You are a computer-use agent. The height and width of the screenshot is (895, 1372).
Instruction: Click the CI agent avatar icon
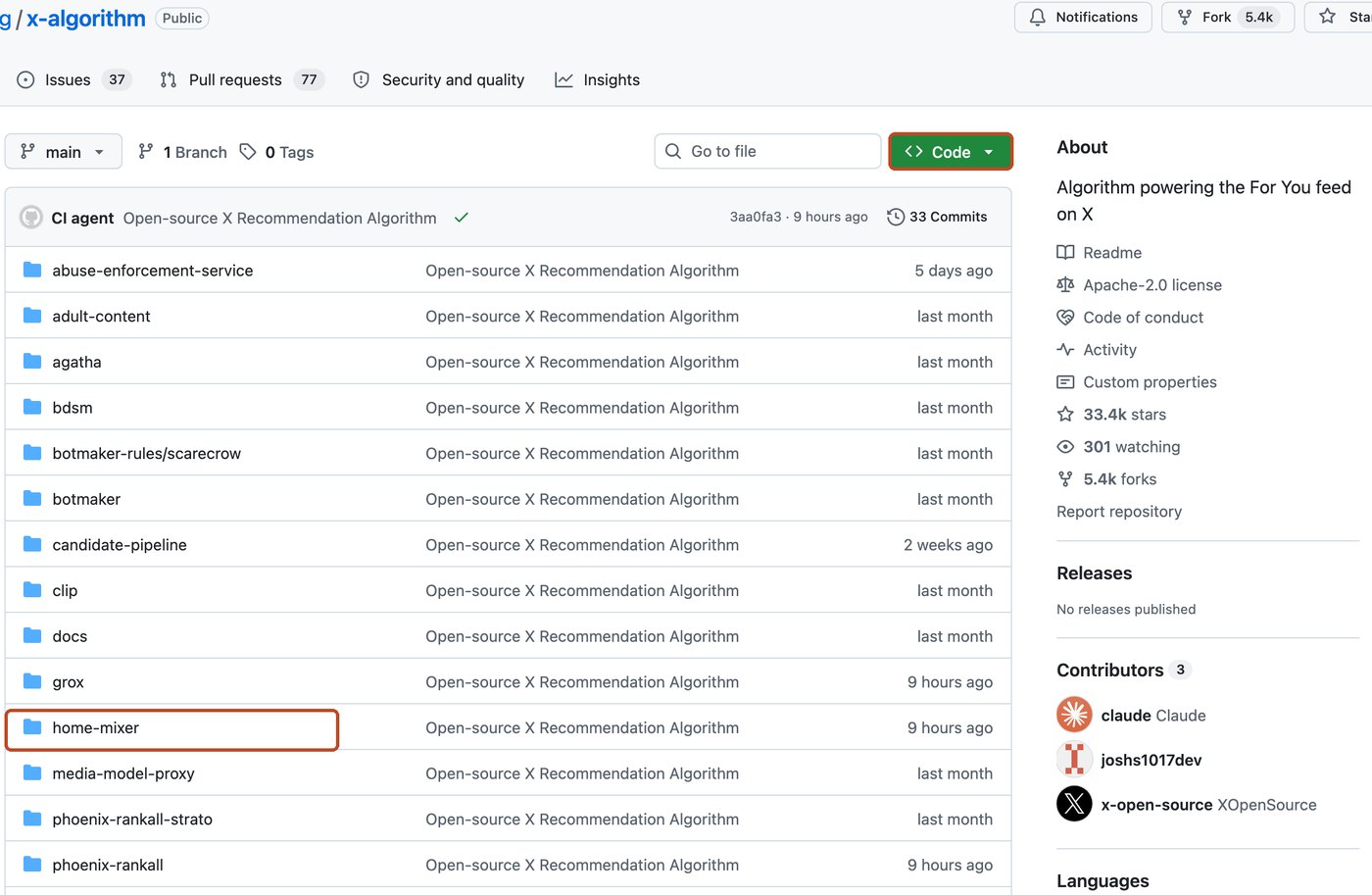click(x=31, y=217)
